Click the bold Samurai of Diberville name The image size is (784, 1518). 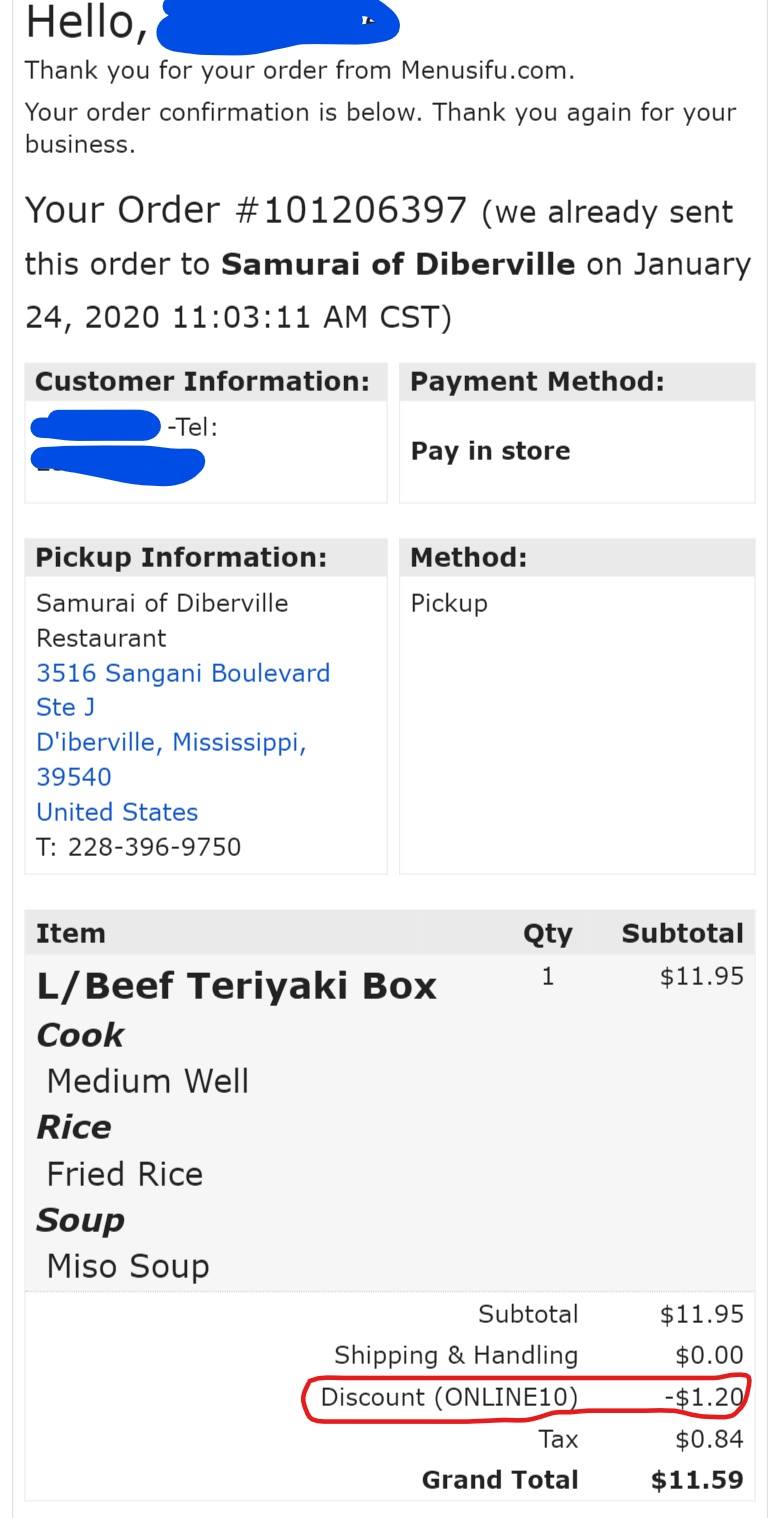(398, 264)
